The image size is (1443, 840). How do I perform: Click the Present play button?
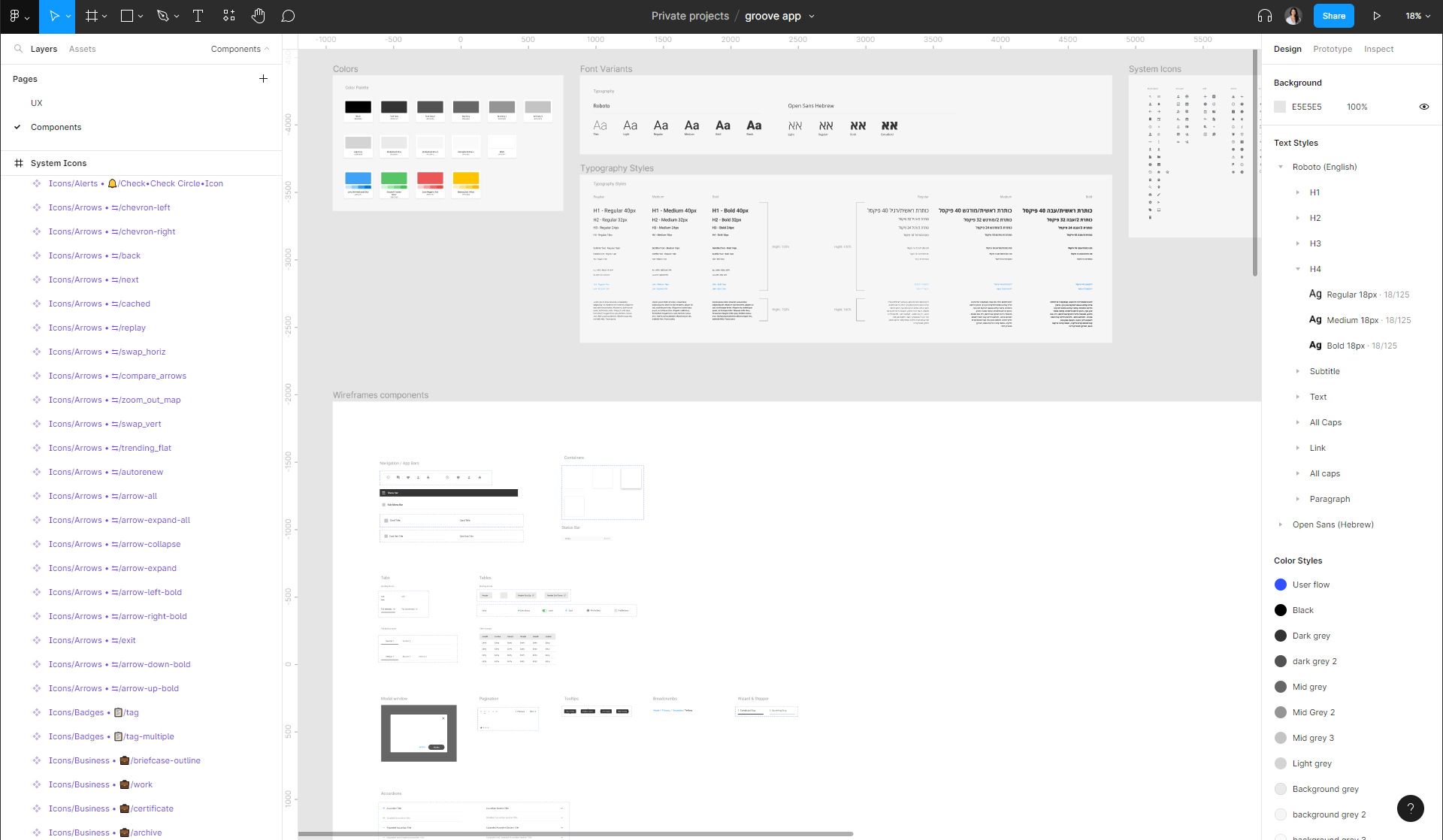(1377, 16)
